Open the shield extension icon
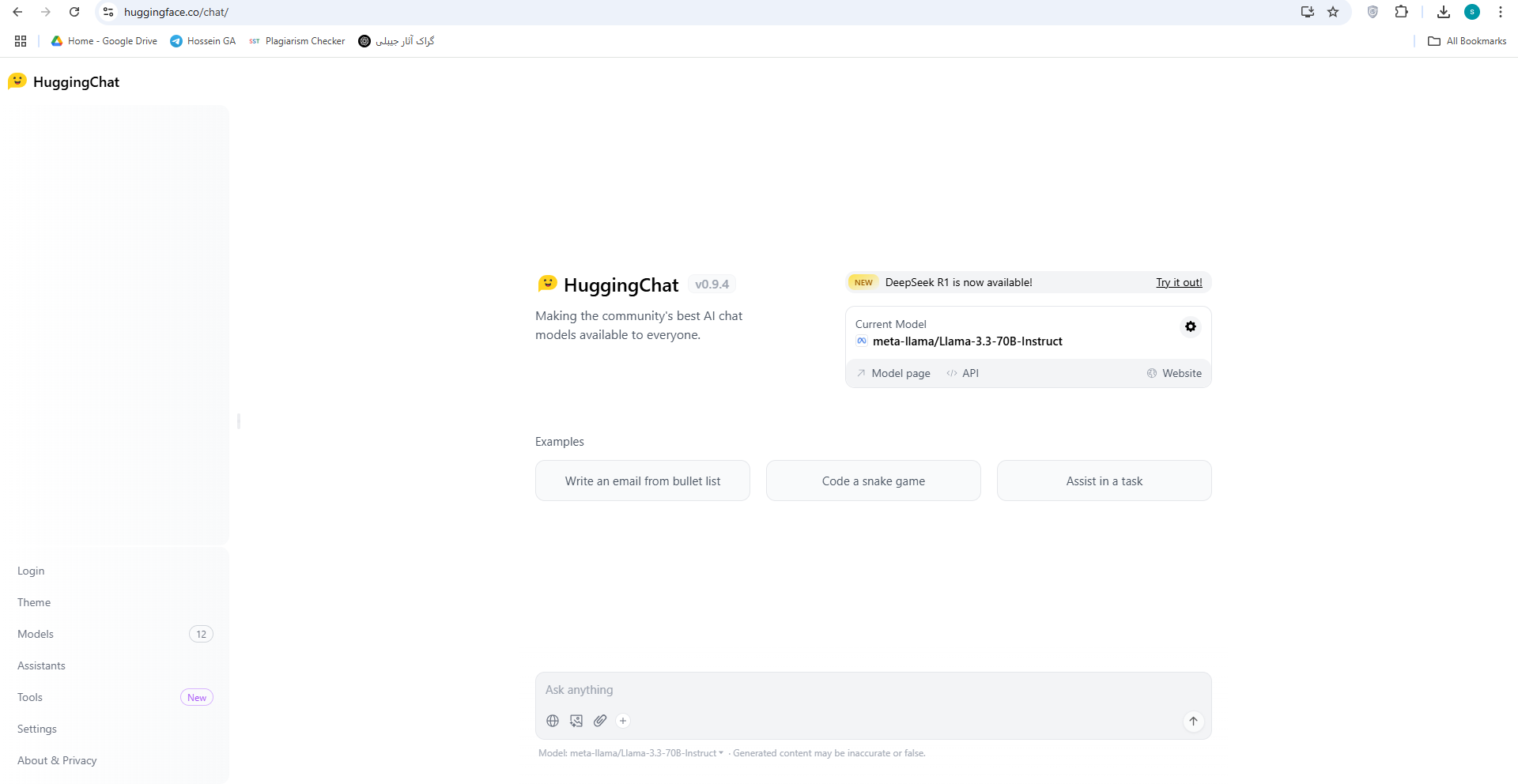The width and height of the screenshot is (1518, 784). [1373, 12]
